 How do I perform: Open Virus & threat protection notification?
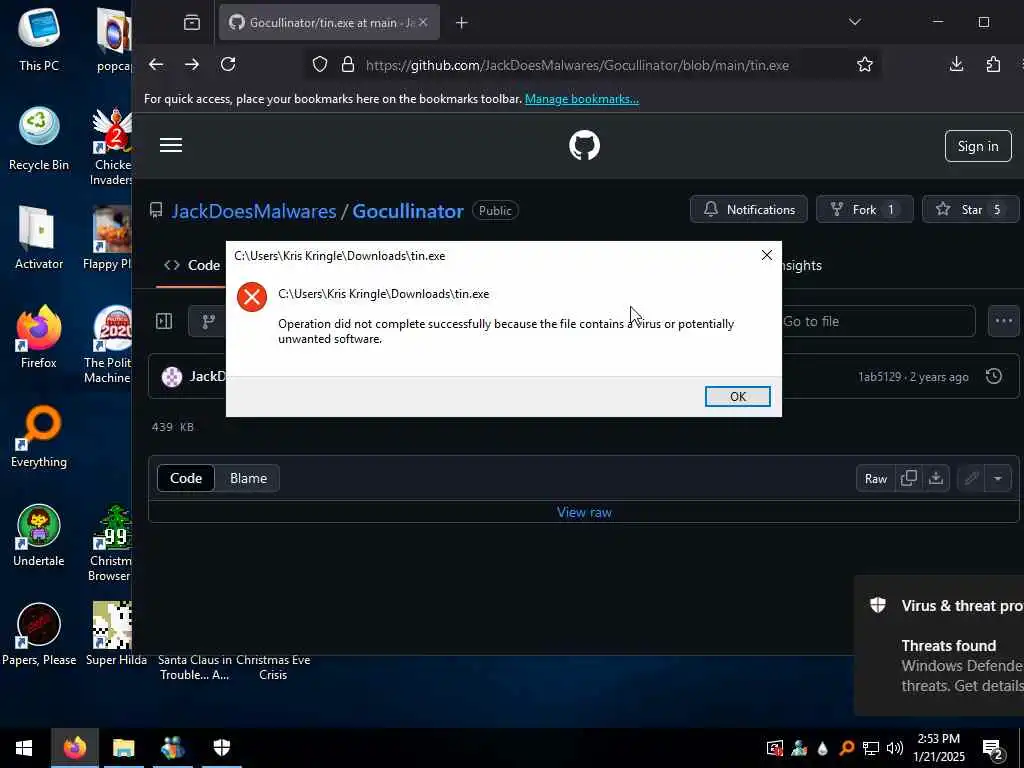(x=939, y=645)
